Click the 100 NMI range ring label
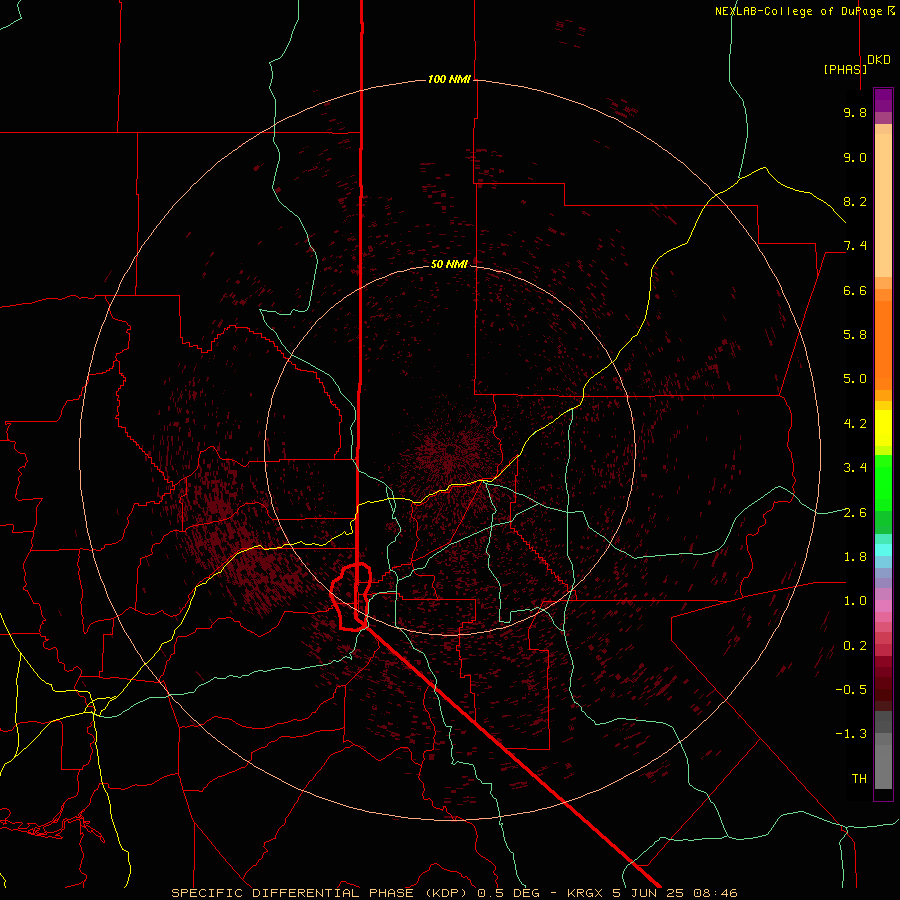 pos(449,79)
